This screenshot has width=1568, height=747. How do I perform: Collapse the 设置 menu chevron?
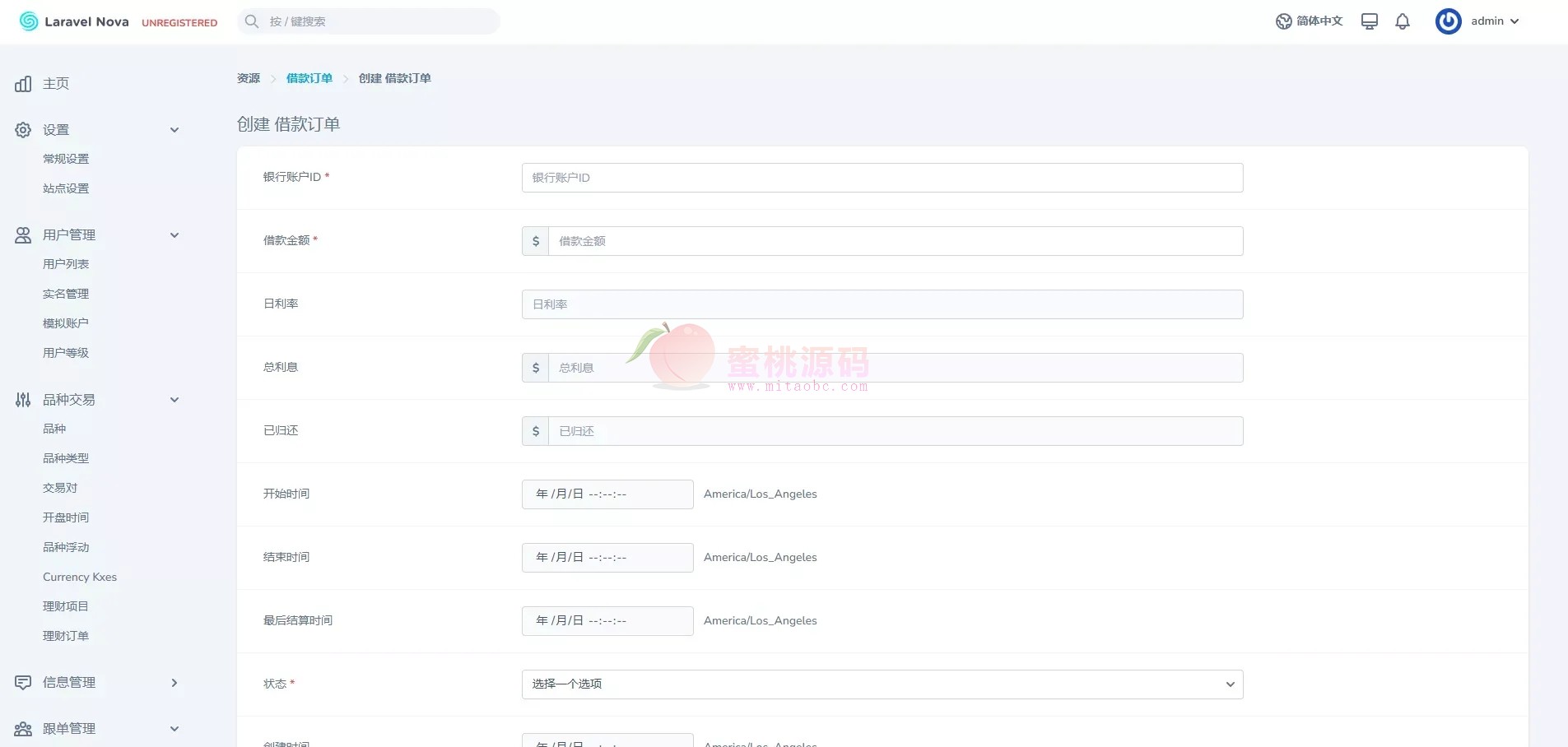pos(174,130)
